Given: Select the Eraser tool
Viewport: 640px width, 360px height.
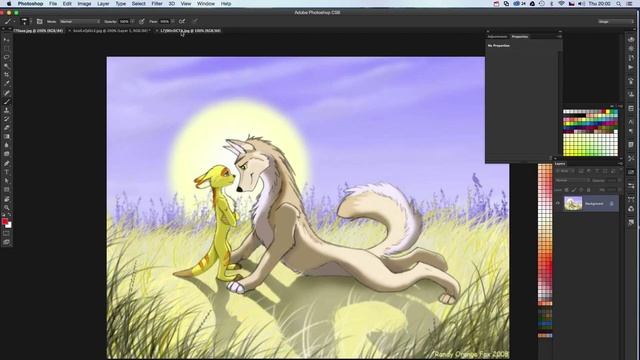Looking at the screenshot, I should [6, 128].
